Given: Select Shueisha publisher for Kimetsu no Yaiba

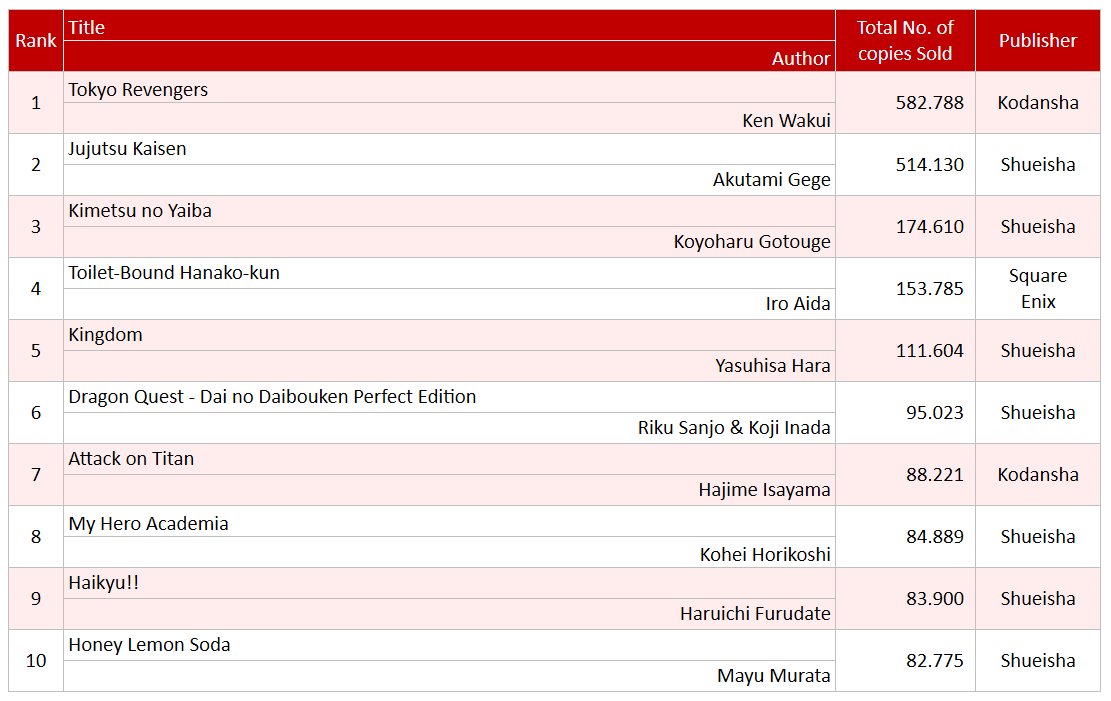Looking at the screenshot, I should (1038, 227).
